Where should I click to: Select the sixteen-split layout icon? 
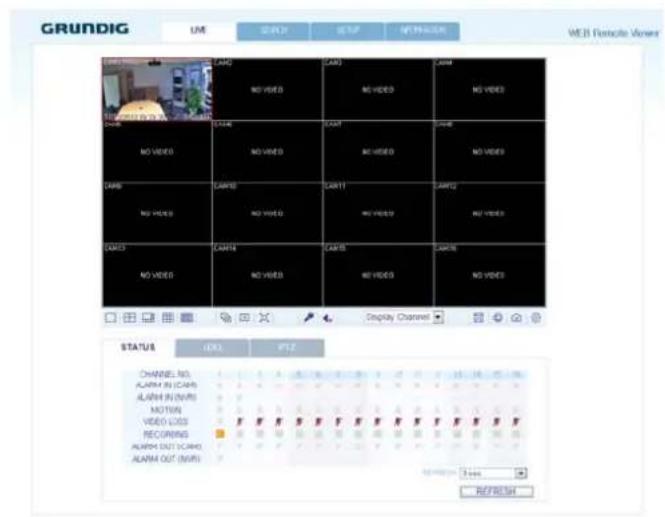[x=187, y=318]
